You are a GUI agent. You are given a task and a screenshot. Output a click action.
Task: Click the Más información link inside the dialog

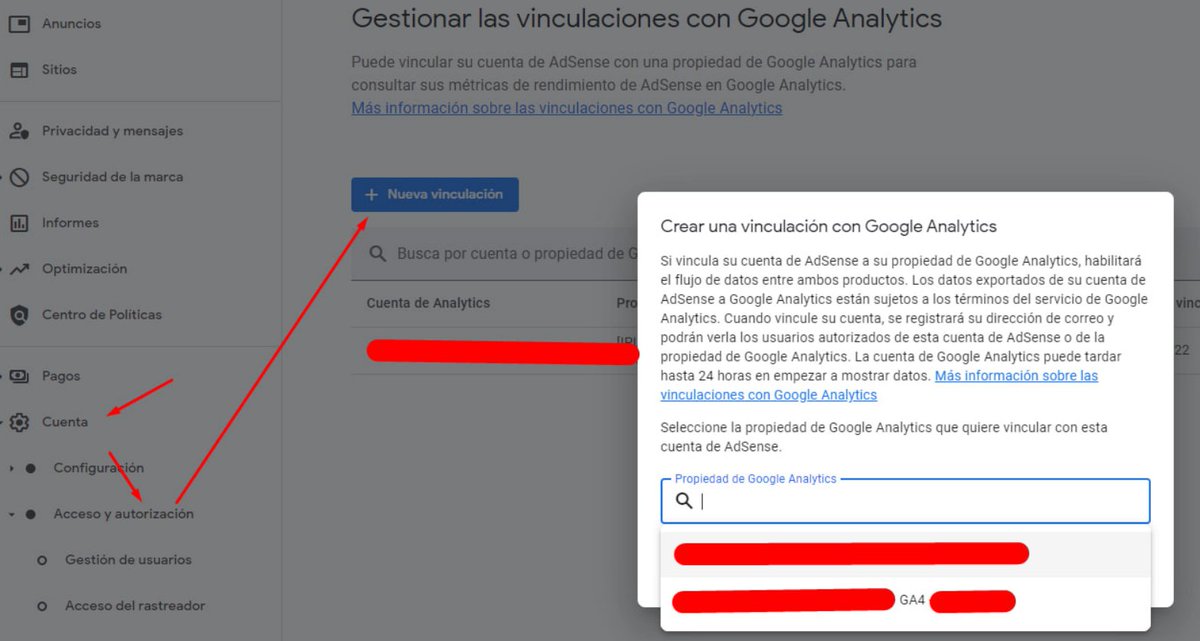1016,375
